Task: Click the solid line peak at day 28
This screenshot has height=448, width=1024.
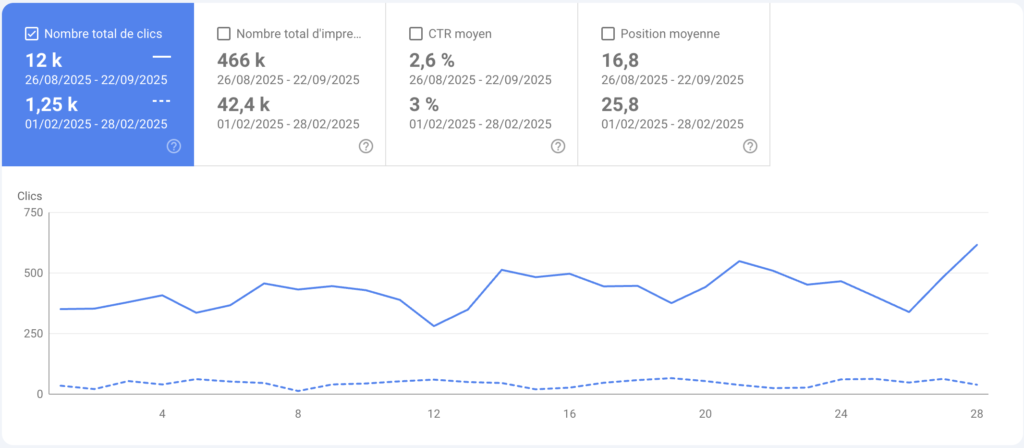Action: pyautogui.click(x=977, y=245)
